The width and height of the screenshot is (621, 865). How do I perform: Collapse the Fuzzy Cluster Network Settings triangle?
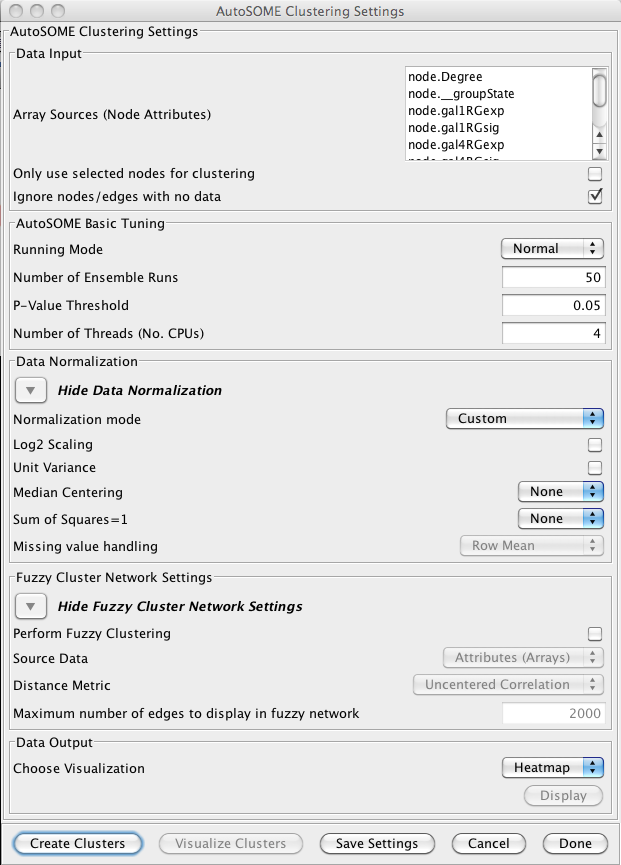click(x=30, y=606)
